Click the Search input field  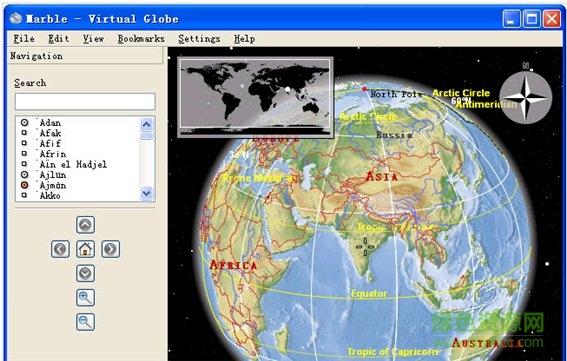(85, 101)
